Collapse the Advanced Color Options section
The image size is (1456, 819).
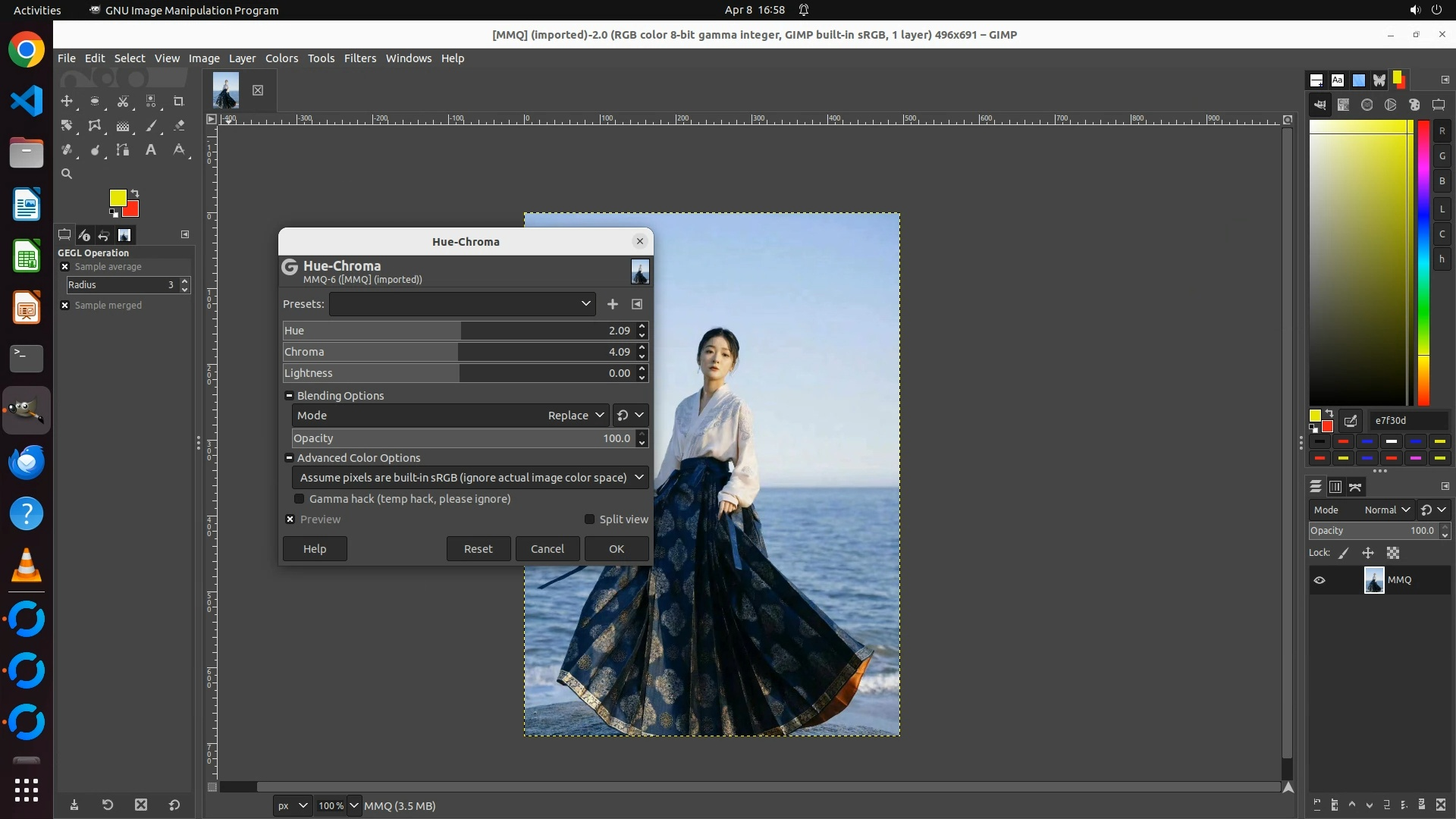pyautogui.click(x=289, y=458)
